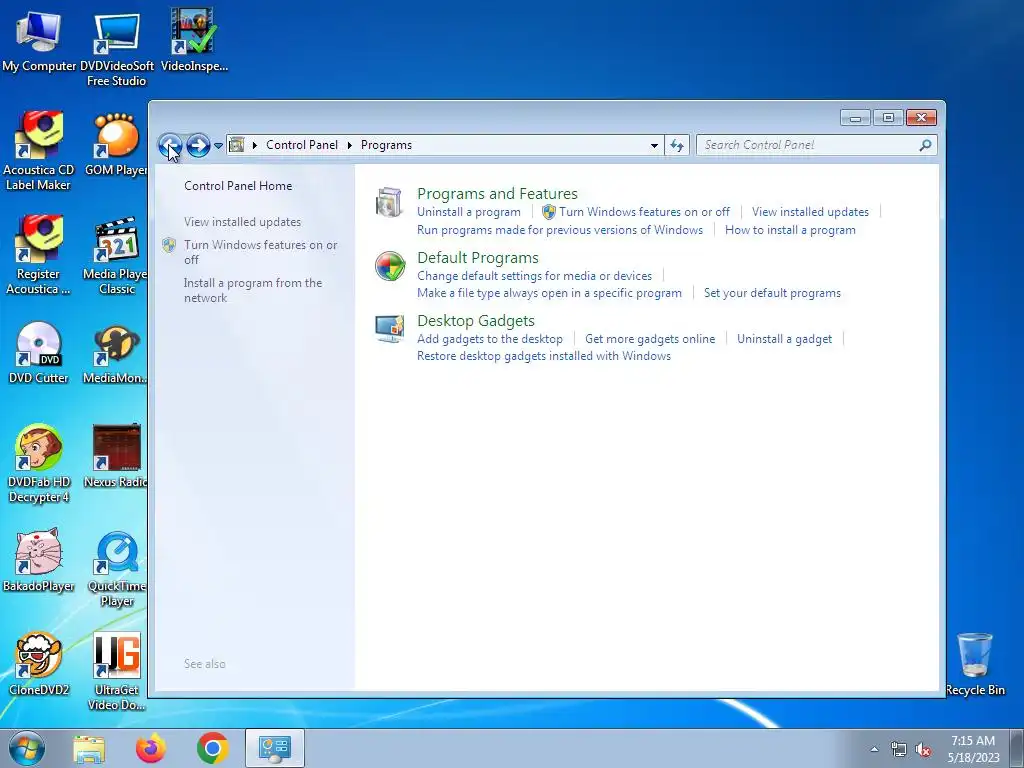Click the Forward navigation arrow
This screenshot has height=768, width=1024.
198,145
